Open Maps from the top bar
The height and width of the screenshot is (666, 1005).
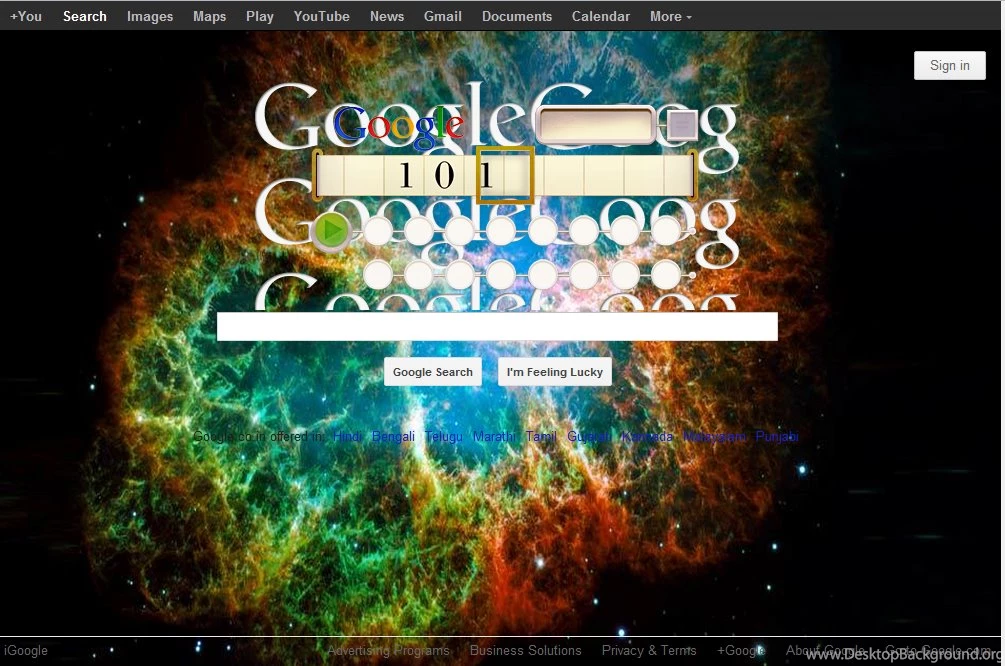[210, 16]
